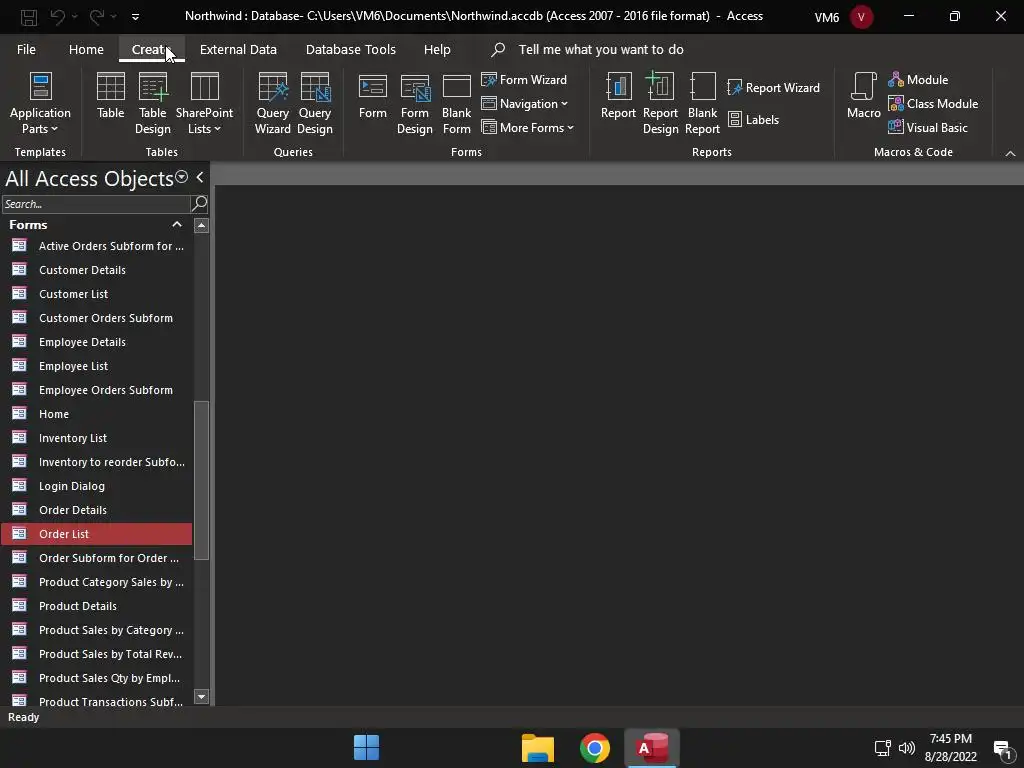Screen dimensions: 1024x768
Task: Select the Create tab
Action: click(152, 50)
